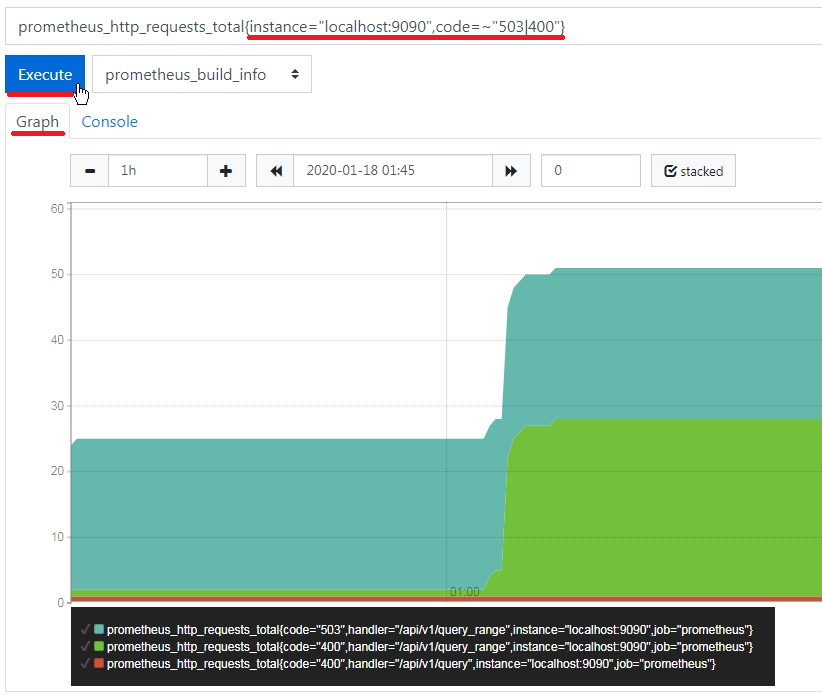This screenshot has height=697, width=822.
Task: Click the 1h range input field
Action: [x=158, y=171]
